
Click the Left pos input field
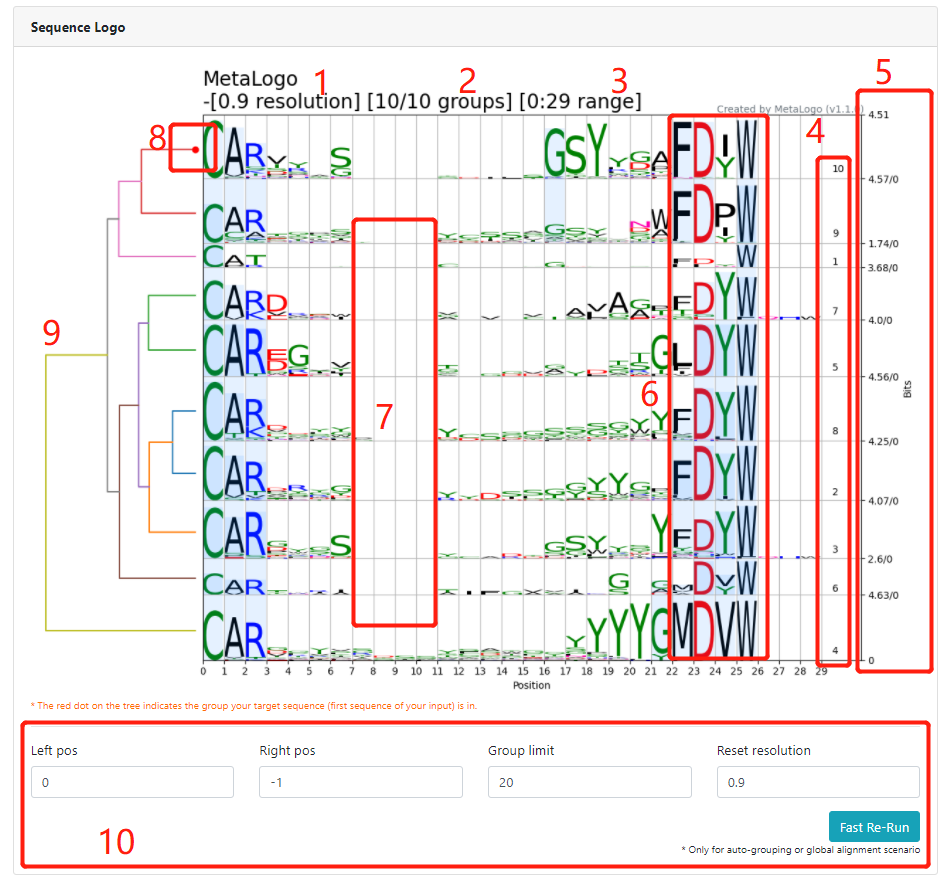click(x=132, y=782)
